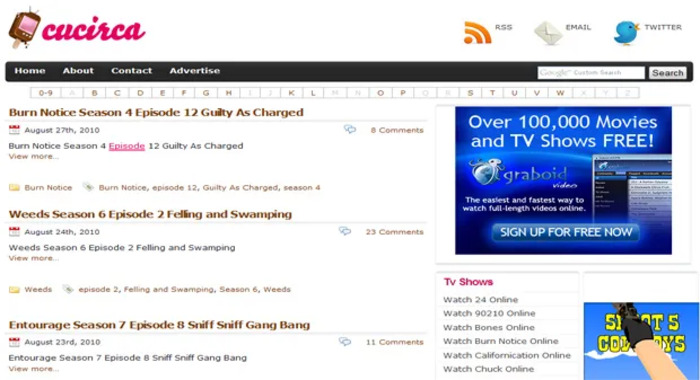Open the Twitter bird icon

tap(626, 33)
